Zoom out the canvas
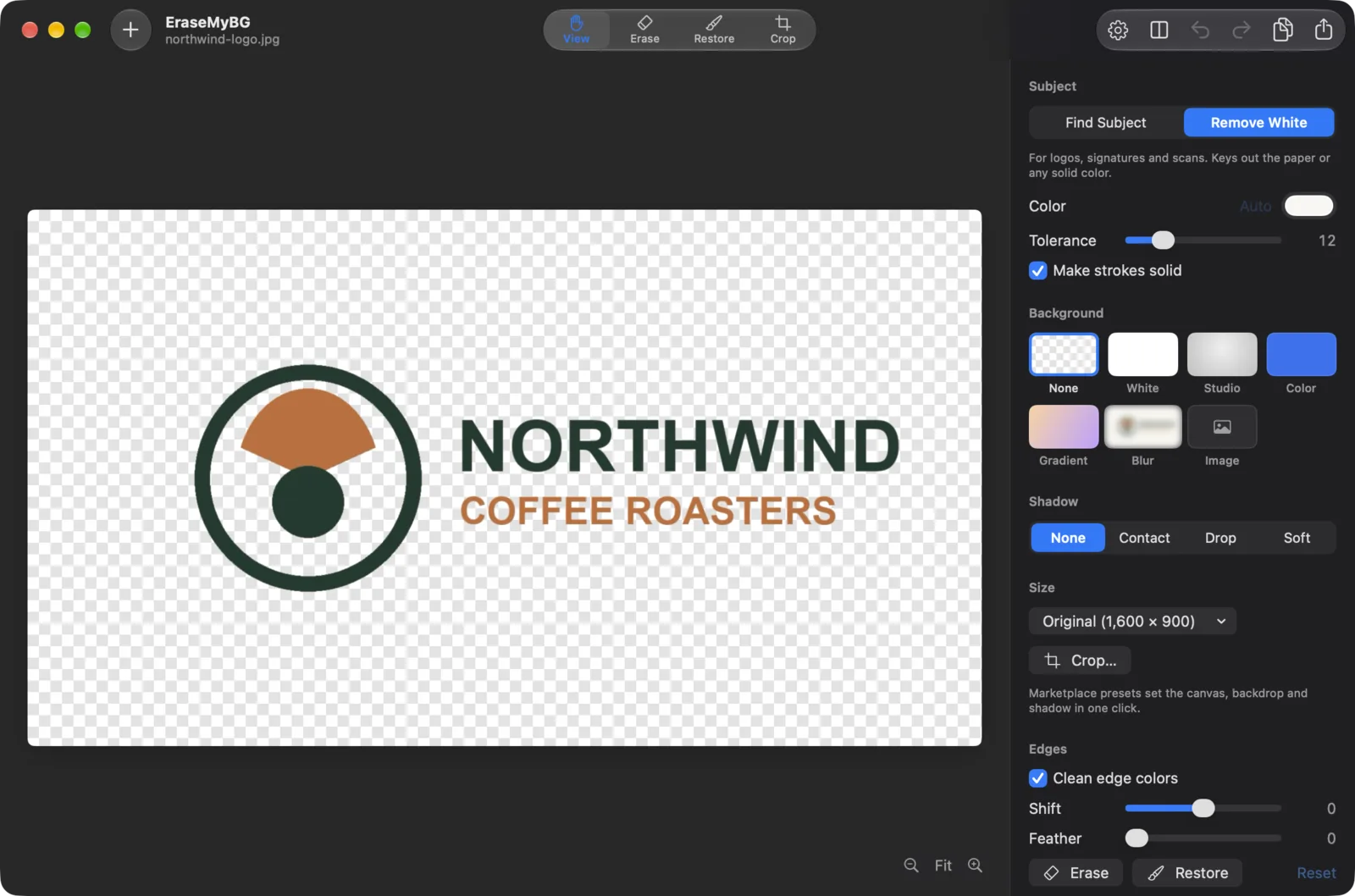 pyautogui.click(x=911, y=865)
